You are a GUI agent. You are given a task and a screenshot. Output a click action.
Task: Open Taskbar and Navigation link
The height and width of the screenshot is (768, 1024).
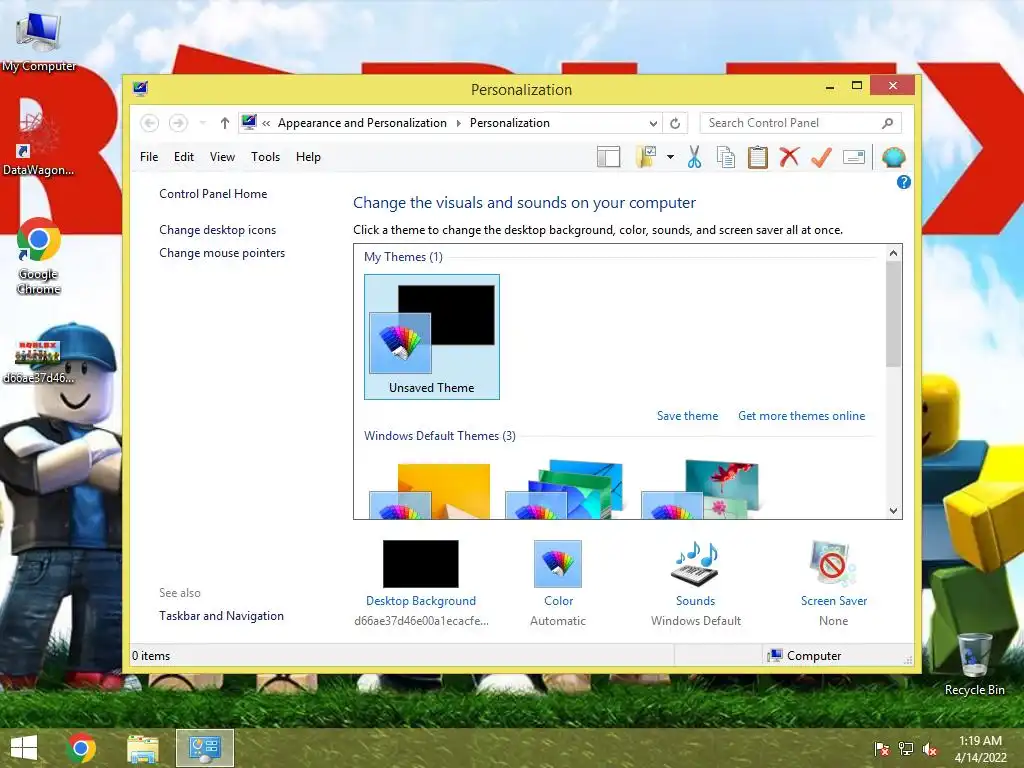coord(221,616)
